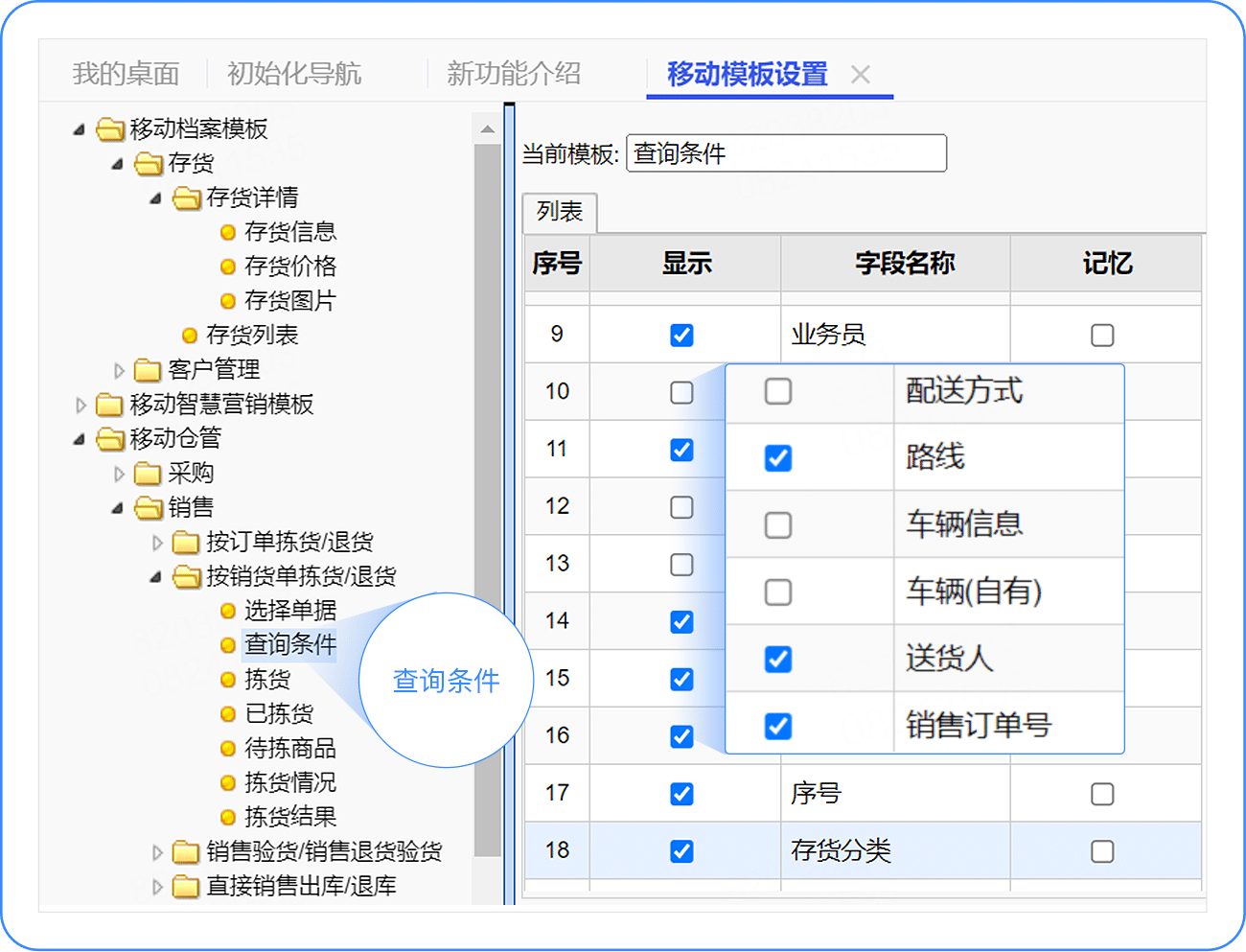This screenshot has width=1246, height=952.
Task: Click the yellow bullet beside 存货信息
Action: (228, 232)
